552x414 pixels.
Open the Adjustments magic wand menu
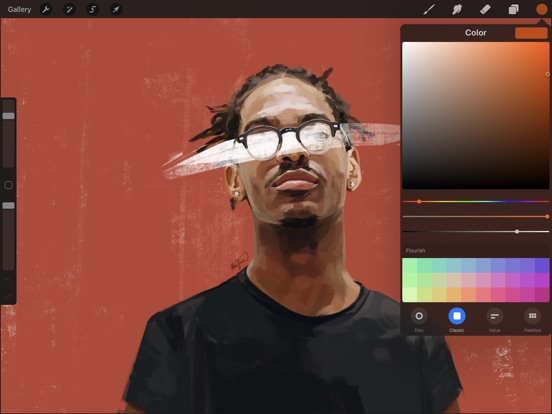[69, 10]
